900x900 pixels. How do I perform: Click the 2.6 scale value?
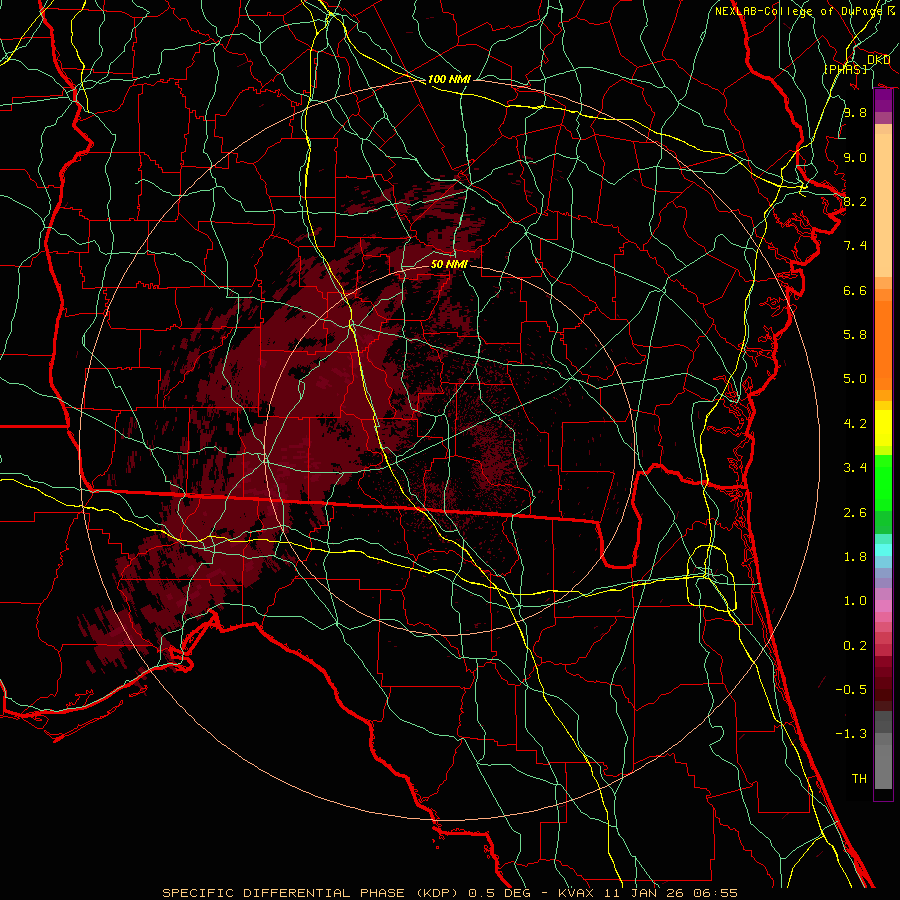click(x=855, y=513)
